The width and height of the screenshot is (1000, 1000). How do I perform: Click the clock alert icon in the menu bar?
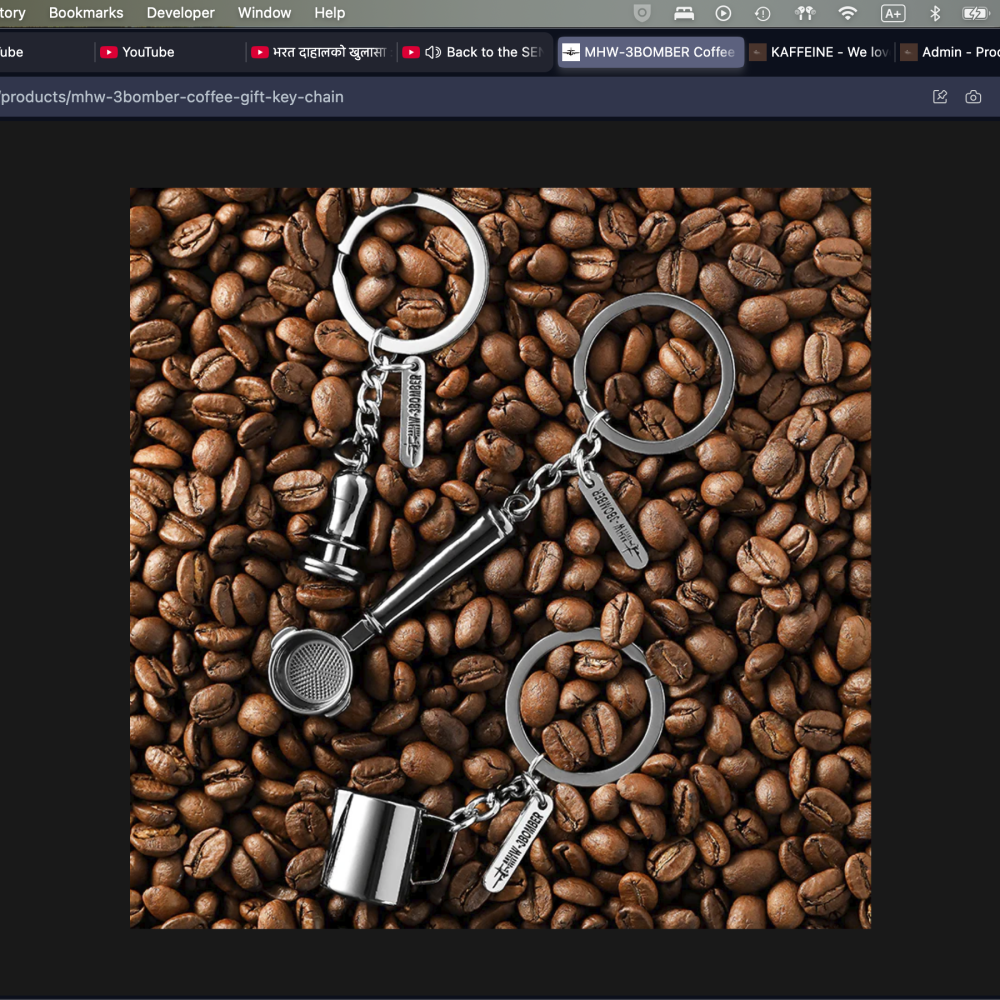(763, 13)
